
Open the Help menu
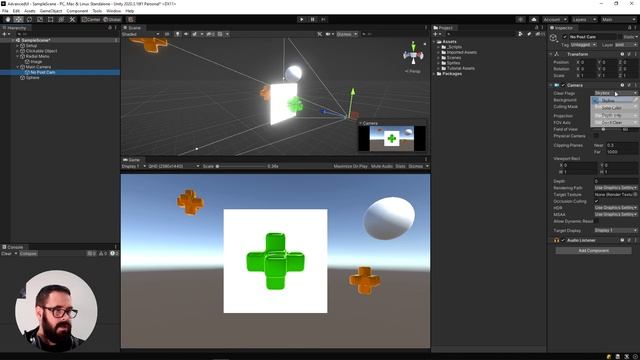pyautogui.click(x=129, y=11)
